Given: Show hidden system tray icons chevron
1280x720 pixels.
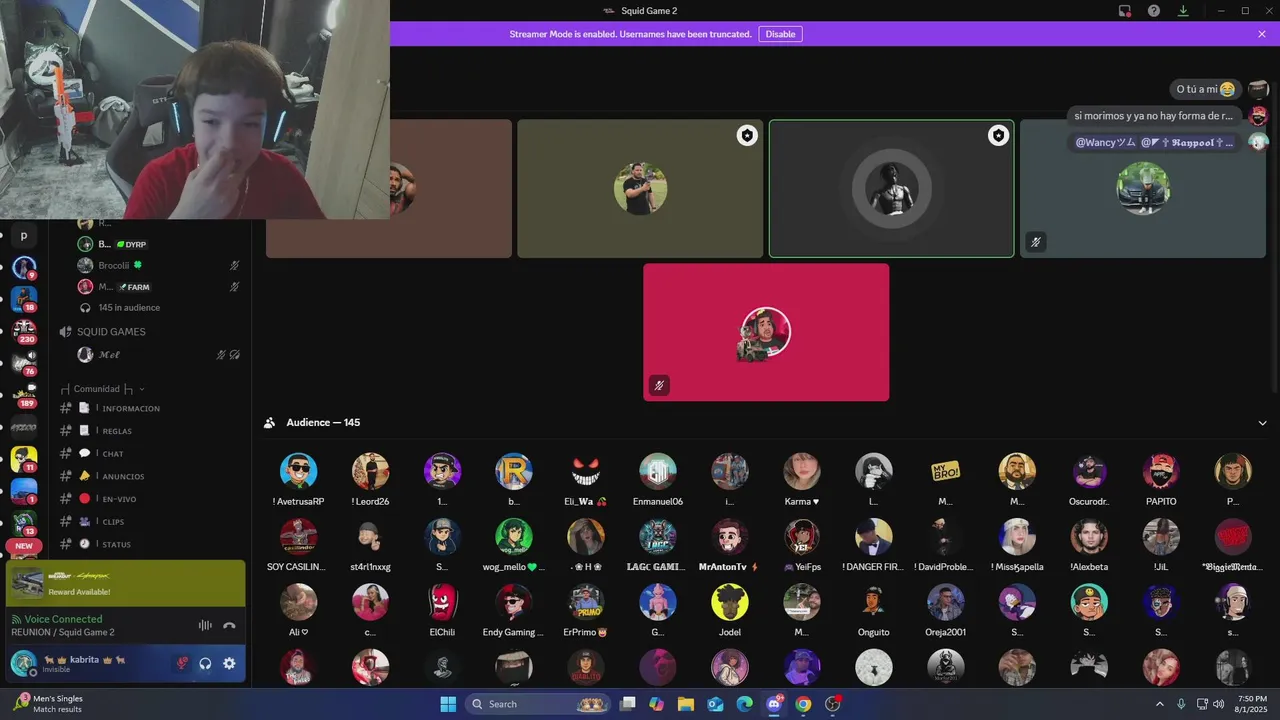Looking at the screenshot, I should coord(1160,704).
